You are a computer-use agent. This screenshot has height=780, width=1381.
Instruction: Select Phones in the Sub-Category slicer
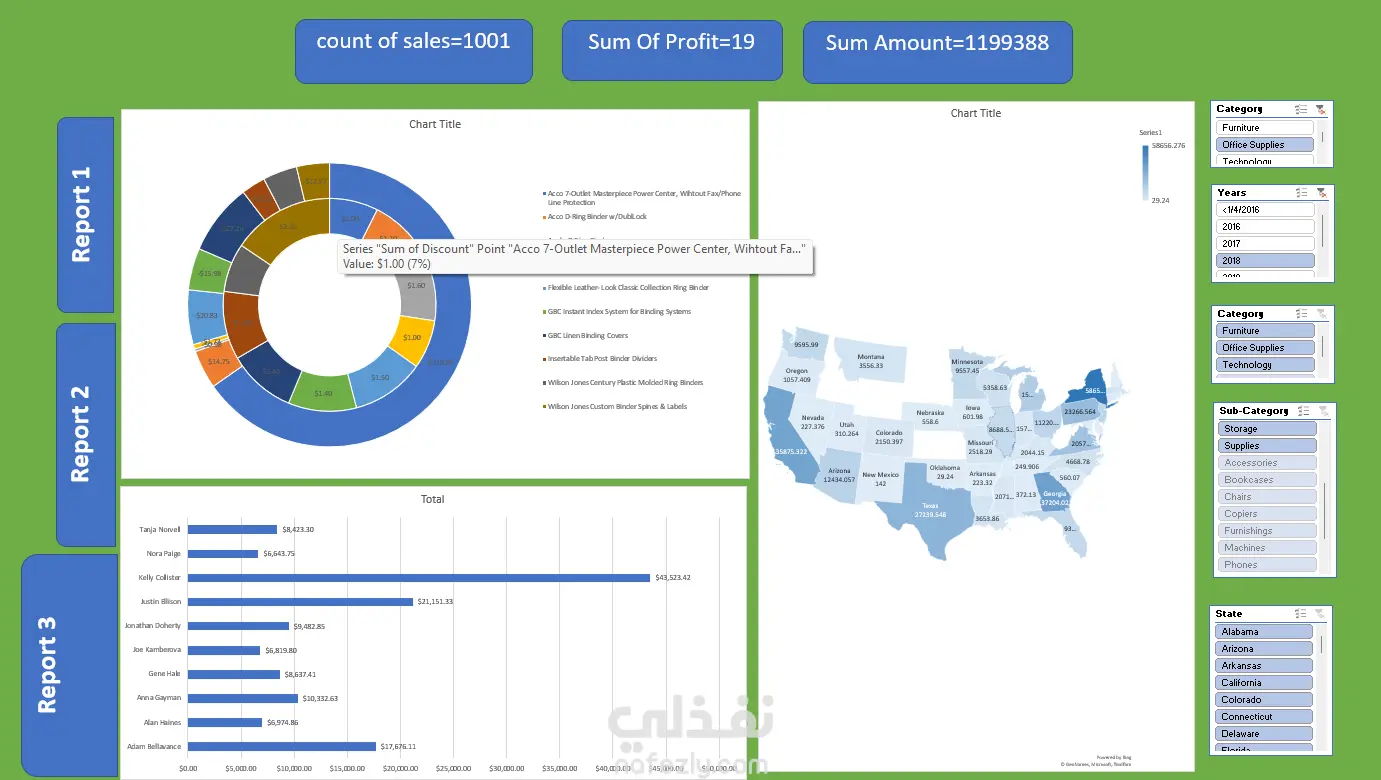coord(1268,565)
